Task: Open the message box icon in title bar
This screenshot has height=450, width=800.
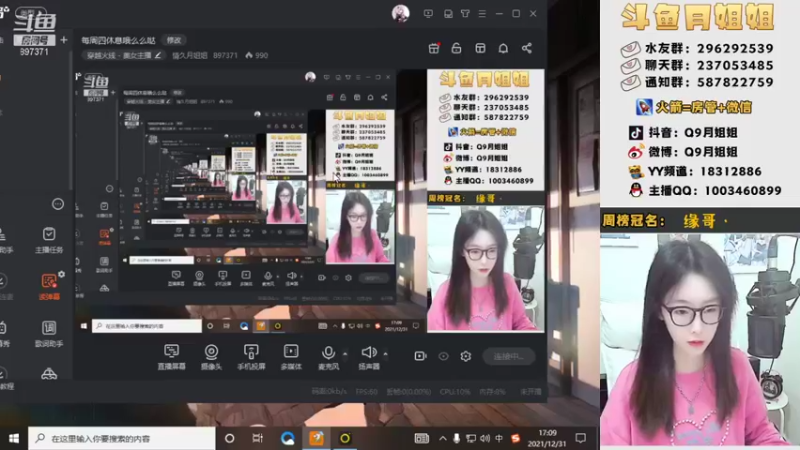Action: (x=448, y=14)
